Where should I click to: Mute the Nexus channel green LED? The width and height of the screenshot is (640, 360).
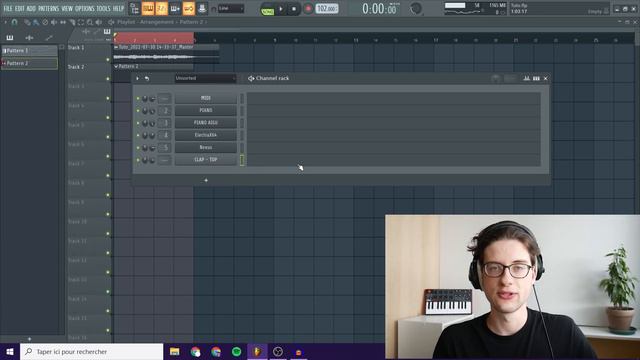click(x=138, y=148)
